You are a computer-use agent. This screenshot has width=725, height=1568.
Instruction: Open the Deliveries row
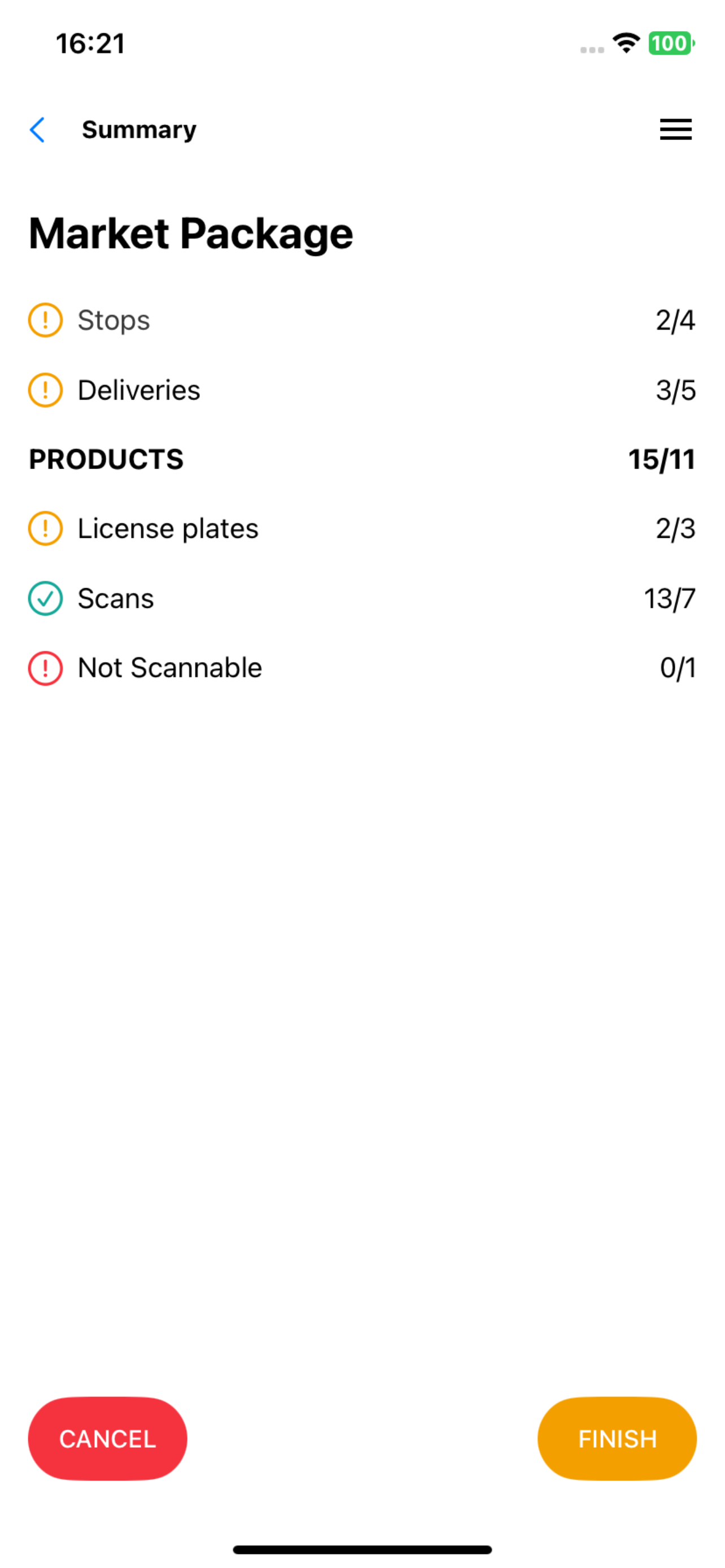tap(362, 390)
